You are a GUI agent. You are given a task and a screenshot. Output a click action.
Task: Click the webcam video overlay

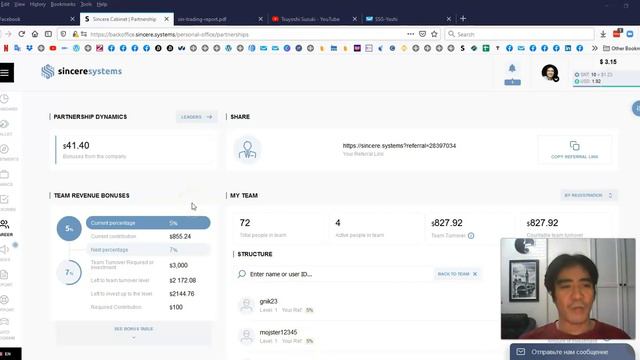pos(568,289)
